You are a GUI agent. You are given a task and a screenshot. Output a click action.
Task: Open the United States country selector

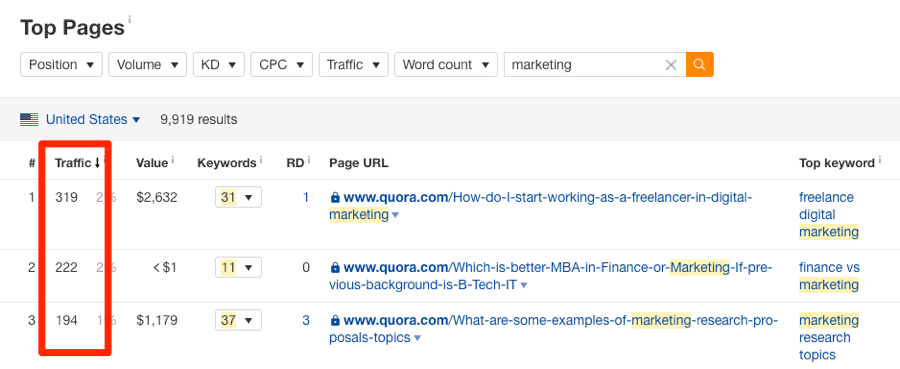pyautogui.click(x=93, y=119)
